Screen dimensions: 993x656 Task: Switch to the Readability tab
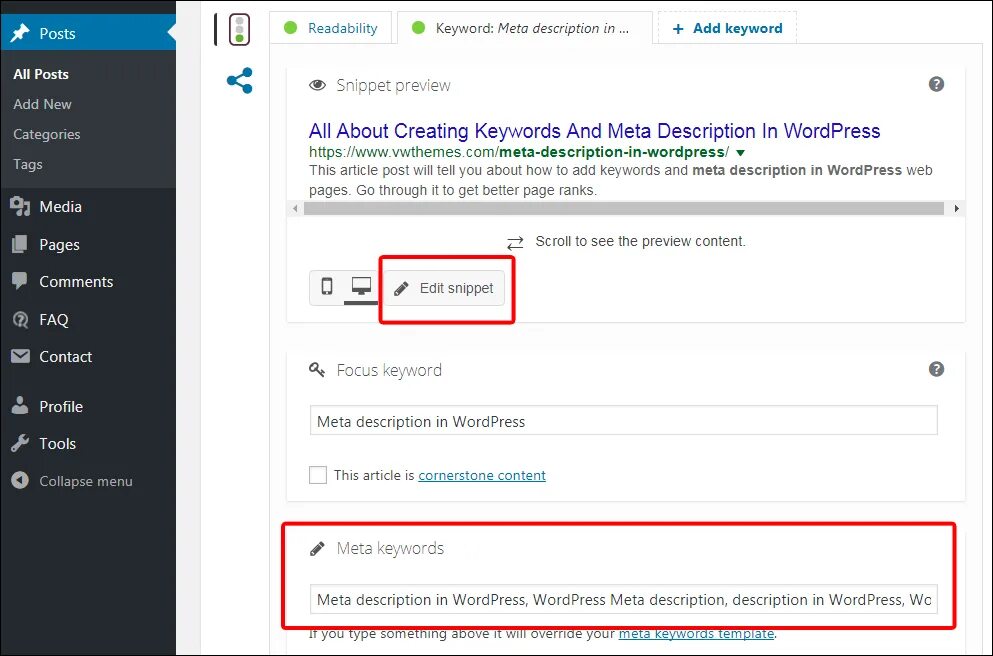331,28
